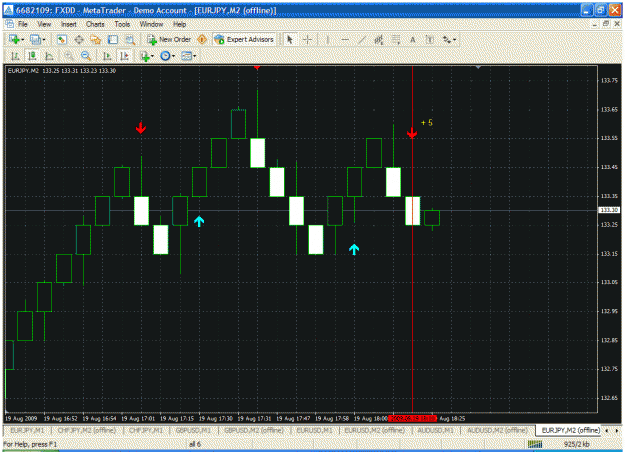Open the Window menu
625x452 pixels.
click(x=151, y=24)
